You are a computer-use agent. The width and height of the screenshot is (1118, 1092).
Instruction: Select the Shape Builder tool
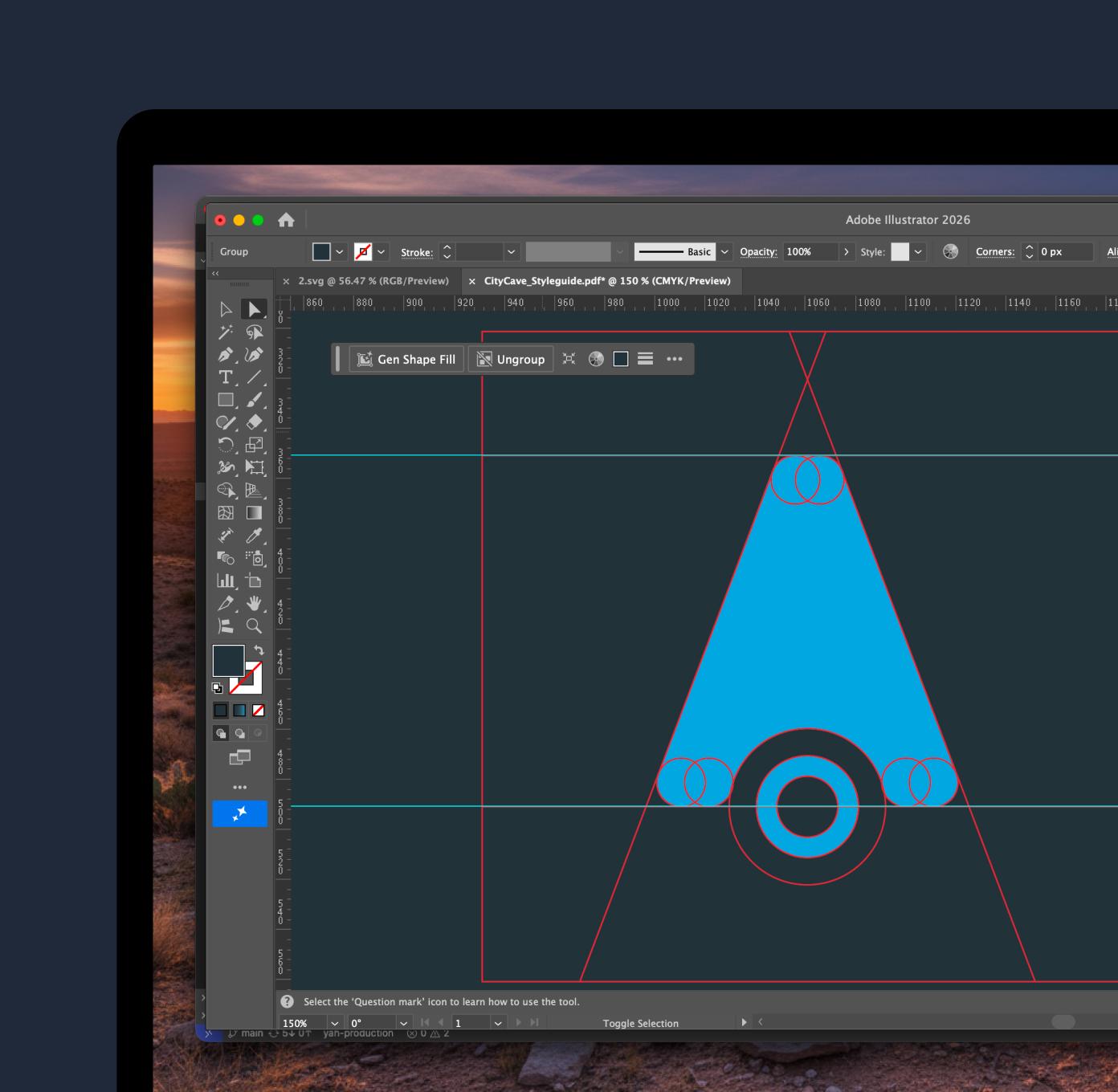226,490
